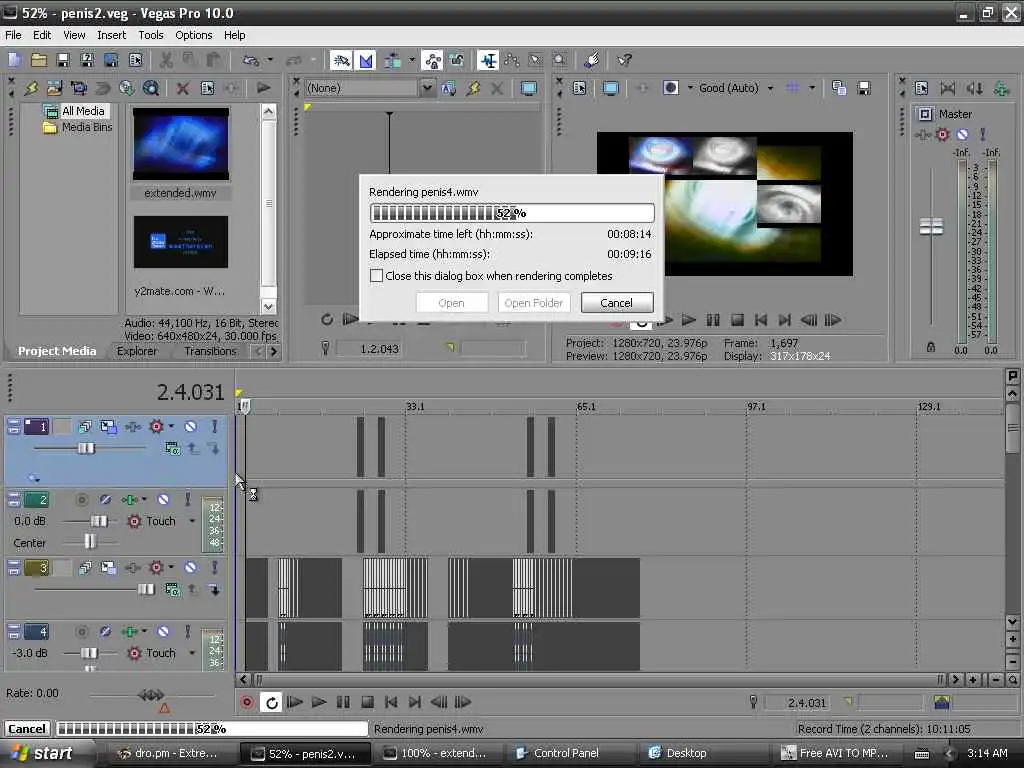Click Cancel in the bottom status bar
1024x768 pixels.
click(x=27, y=729)
